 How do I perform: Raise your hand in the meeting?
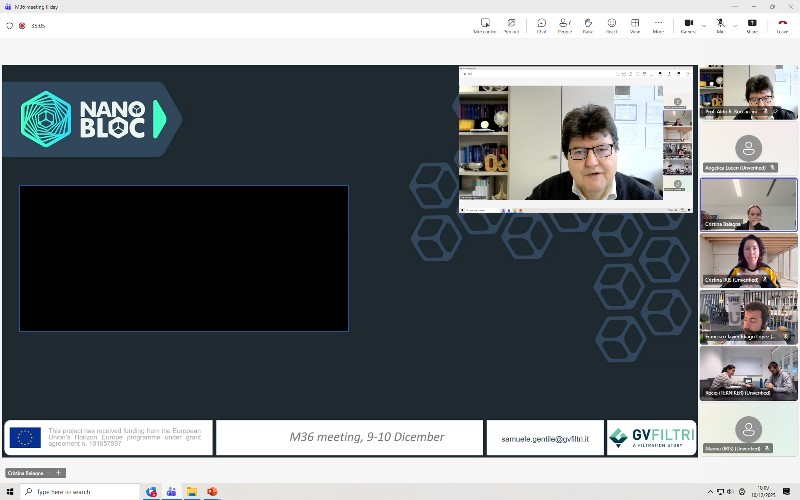pyautogui.click(x=588, y=25)
